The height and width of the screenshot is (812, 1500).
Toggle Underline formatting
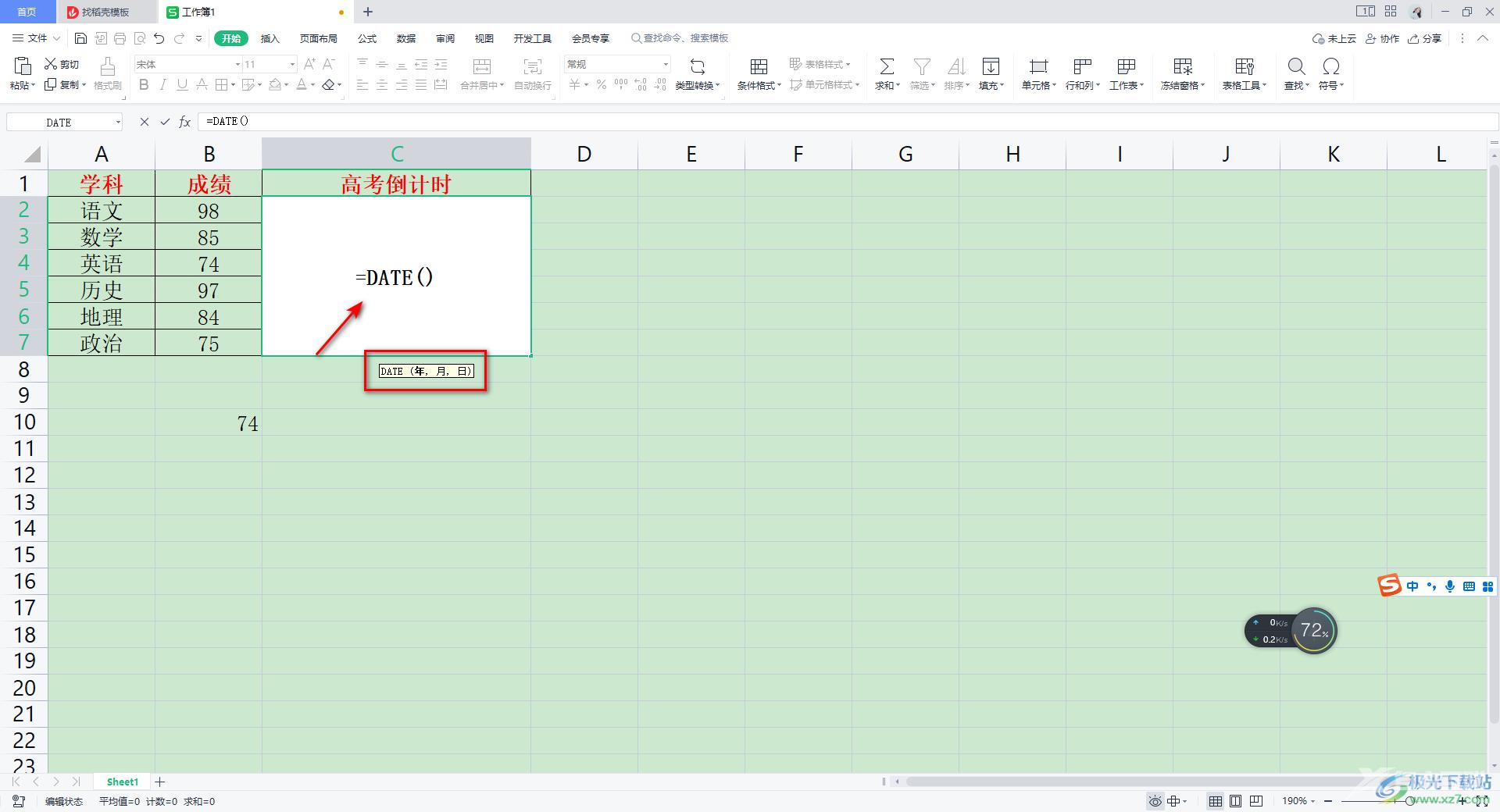(182, 84)
